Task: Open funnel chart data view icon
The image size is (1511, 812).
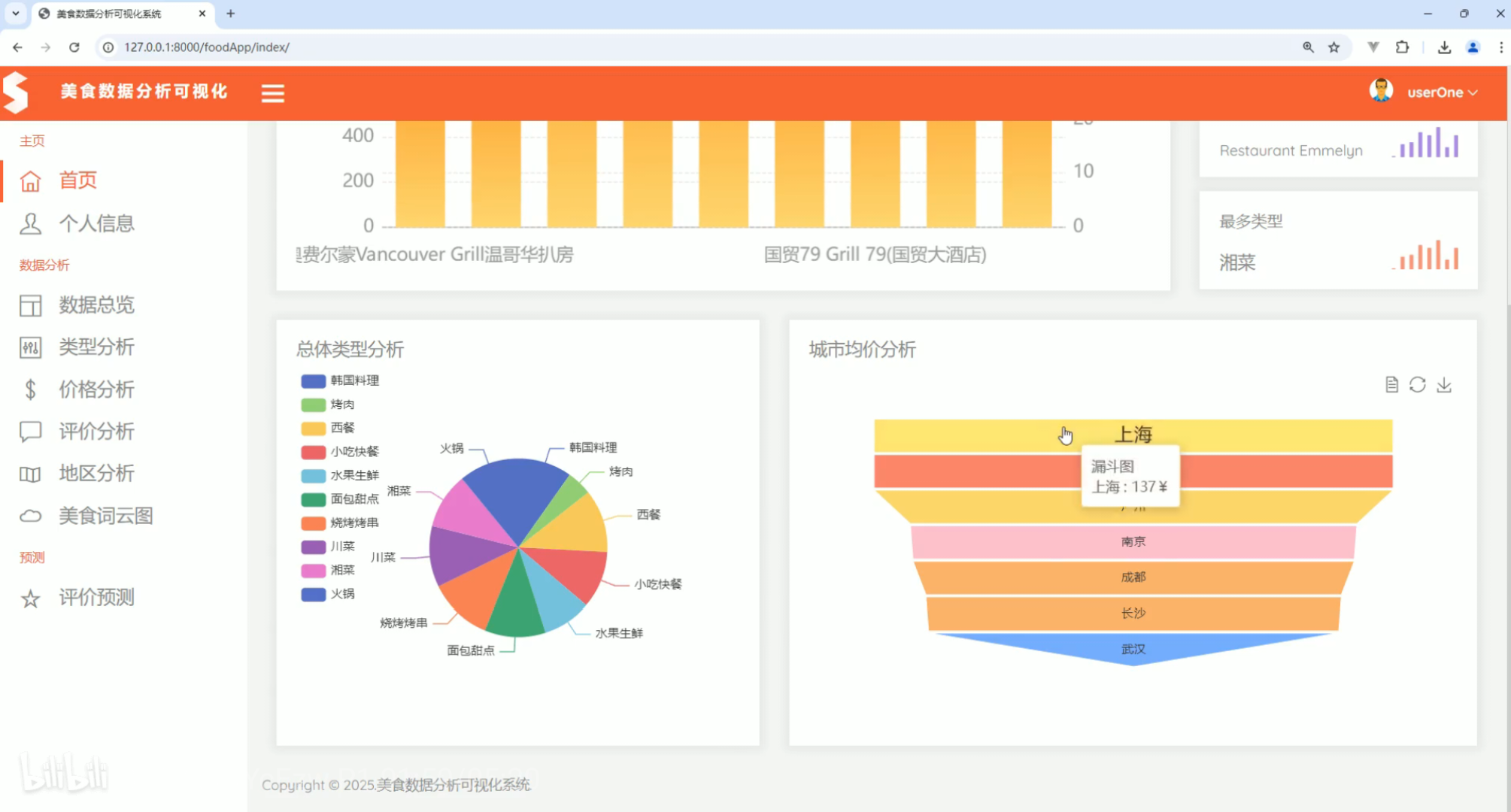Action: pyautogui.click(x=1391, y=385)
